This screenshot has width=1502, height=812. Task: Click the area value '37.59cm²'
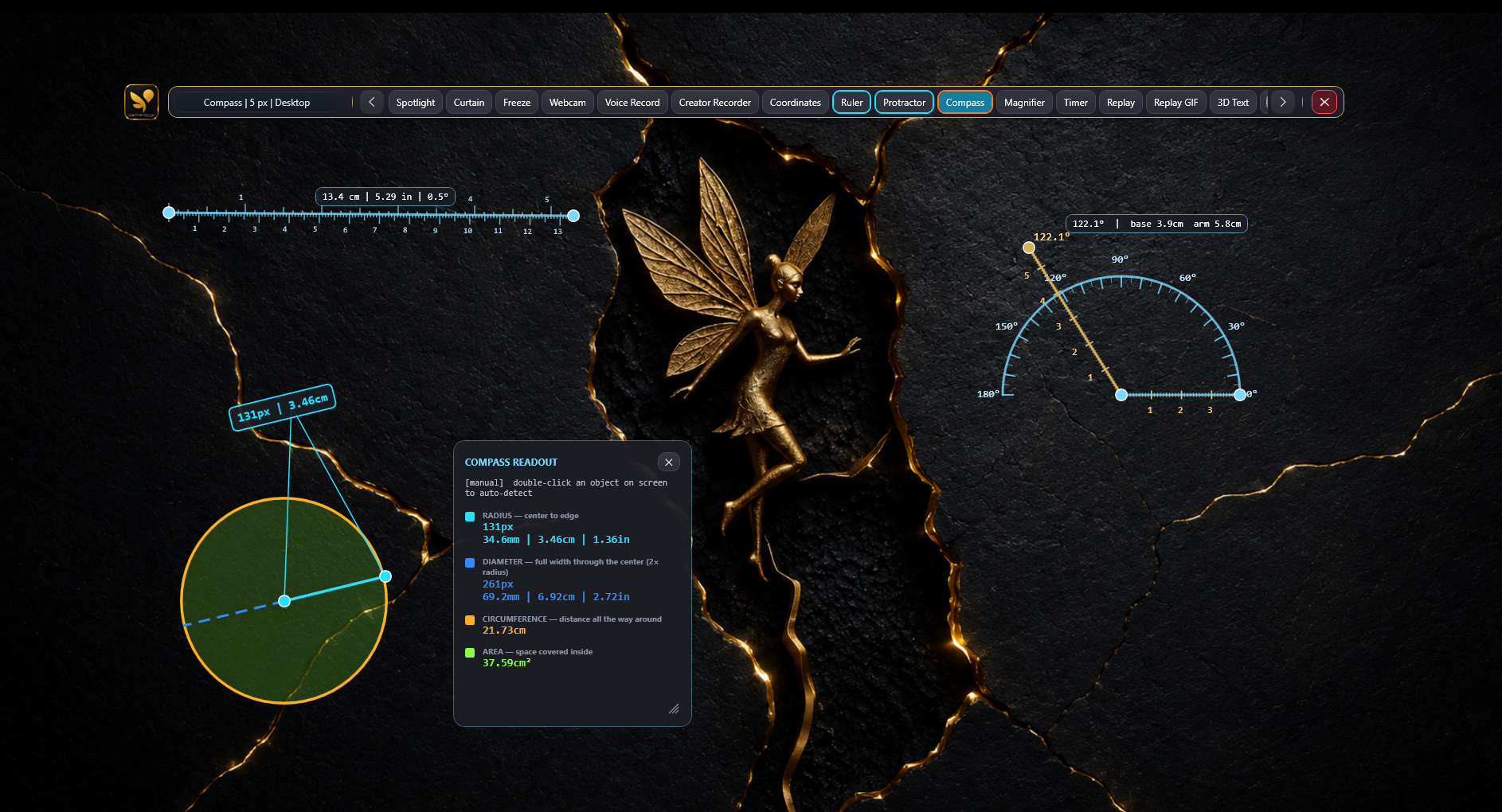pyautogui.click(x=507, y=662)
